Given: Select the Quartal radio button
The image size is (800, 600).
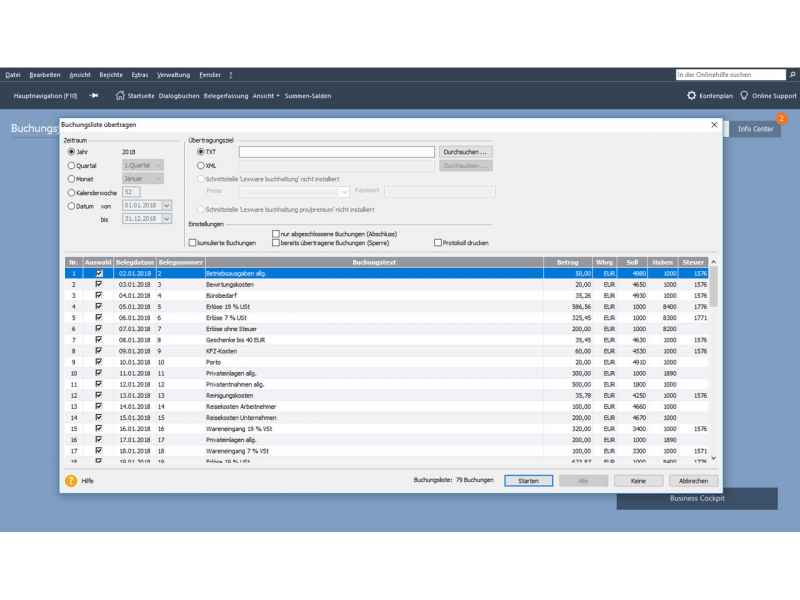Looking at the screenshot, I should click(71, 166).
